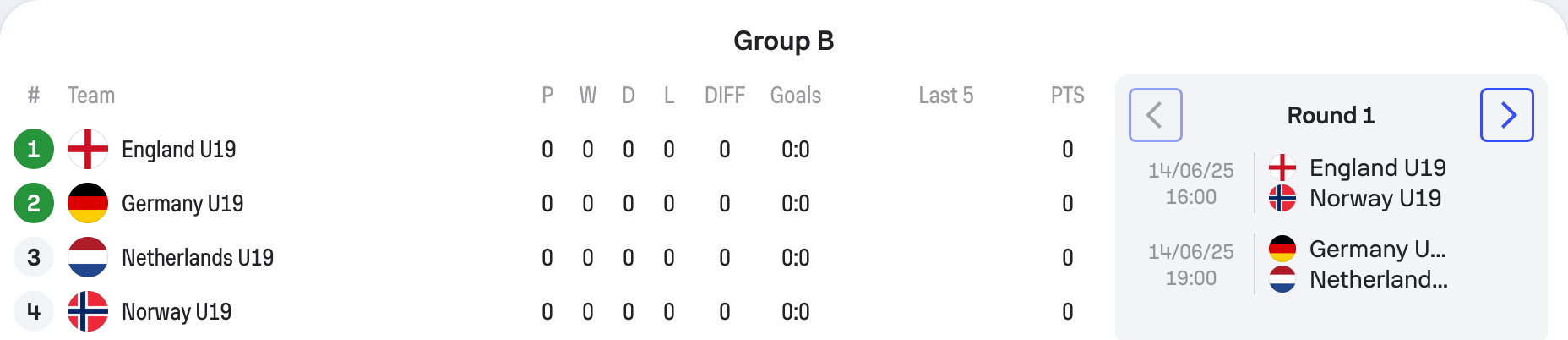Open the Germany U19 team in the standings
Screen dimensions: 1568x340
pyautogui.click(x=182, y=204)
